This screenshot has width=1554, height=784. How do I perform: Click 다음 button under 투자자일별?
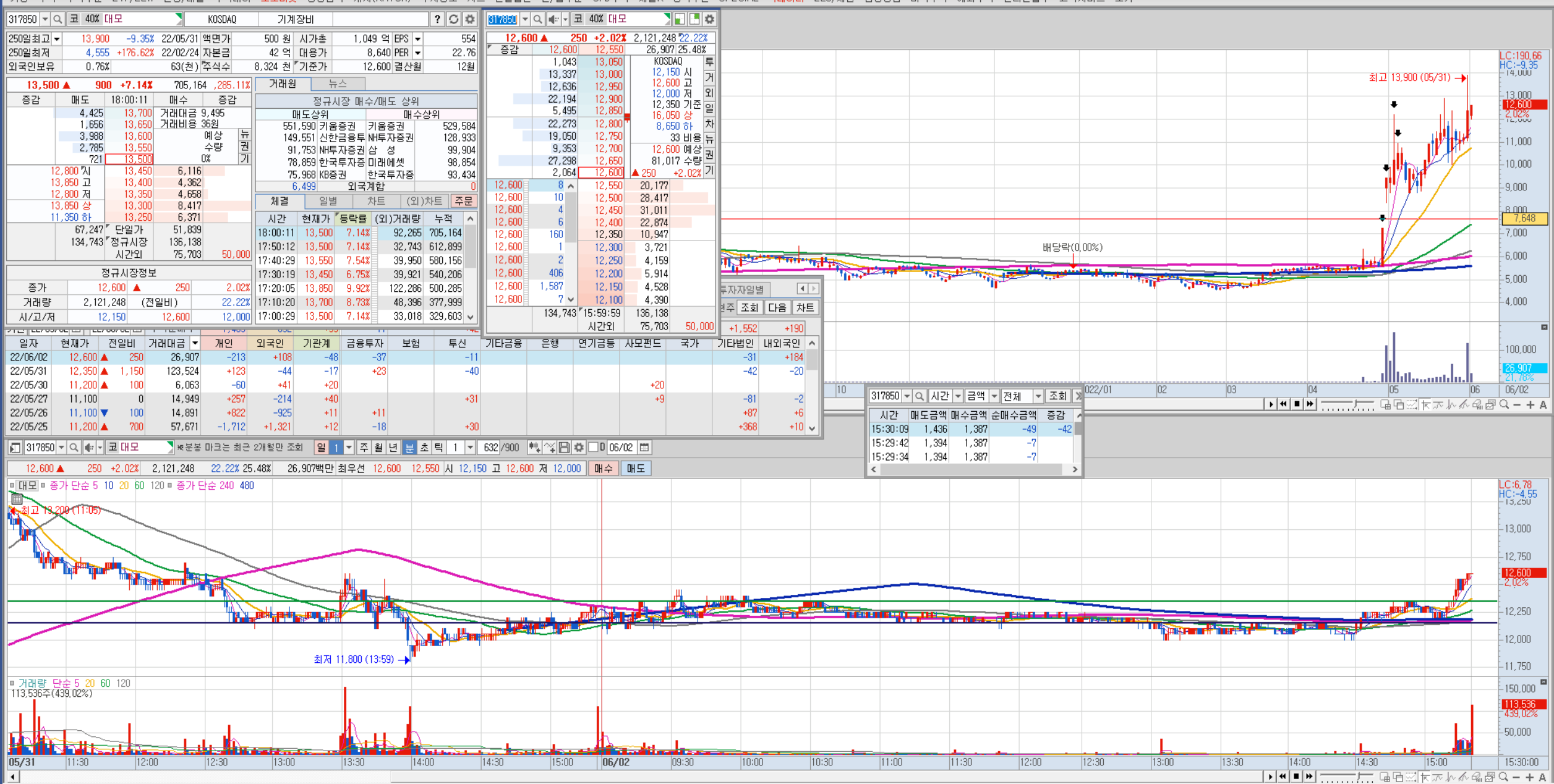[777, 307]
